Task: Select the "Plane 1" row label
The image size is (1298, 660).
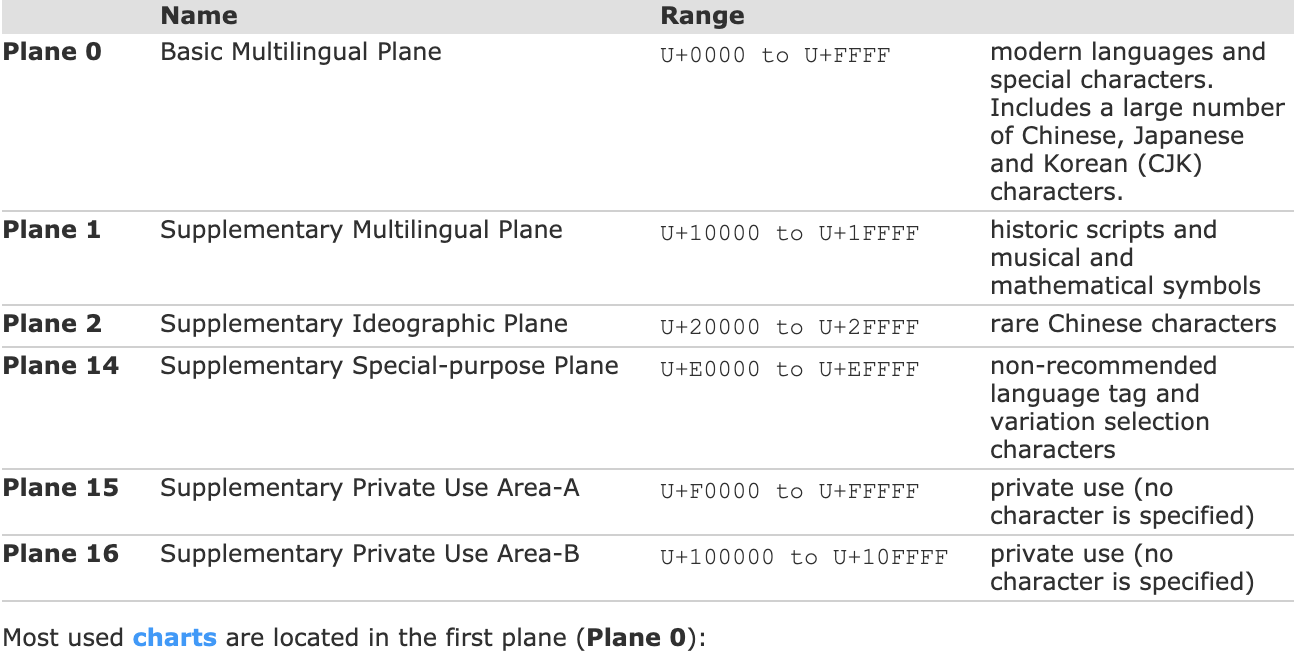Action: click(x=52, y=230)
